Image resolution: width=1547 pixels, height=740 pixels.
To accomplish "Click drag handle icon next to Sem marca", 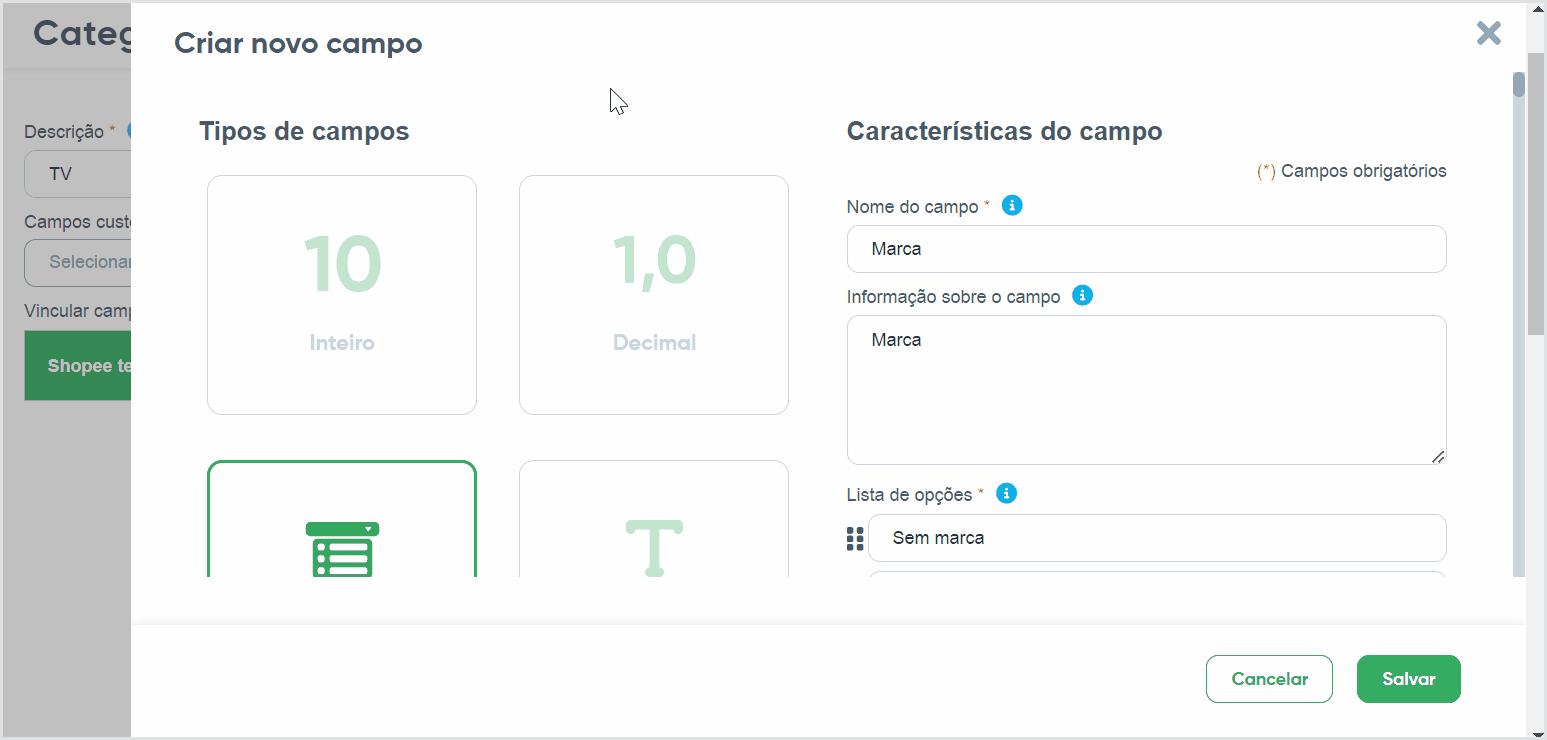I will [855, 539].
